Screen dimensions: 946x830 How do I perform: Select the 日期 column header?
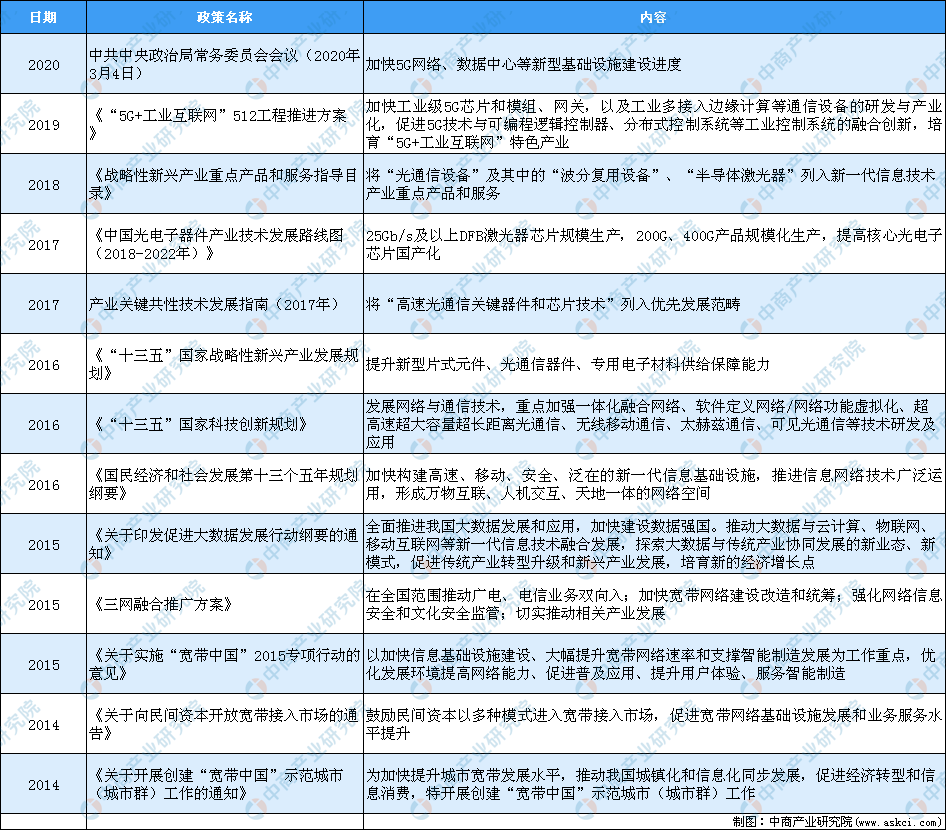coord(43,17)
